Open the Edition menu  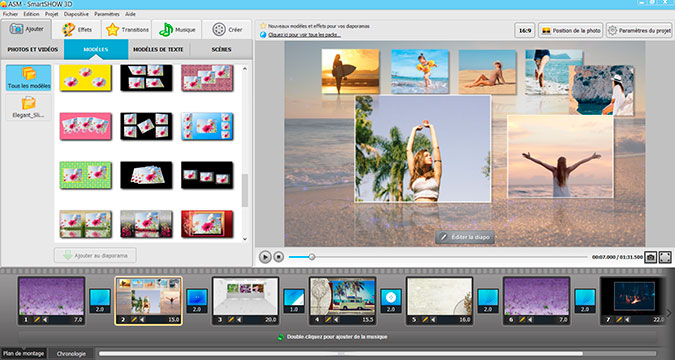point(31,14)
